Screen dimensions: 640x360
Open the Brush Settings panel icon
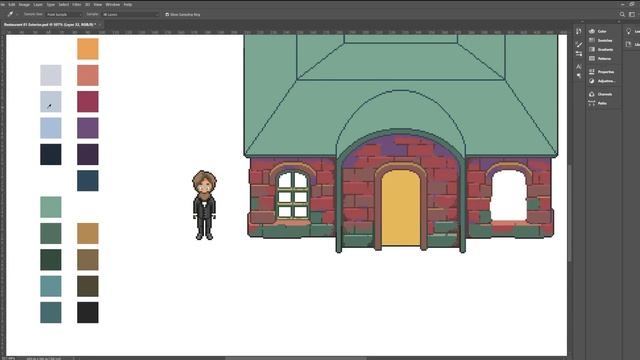pos(579,53)
